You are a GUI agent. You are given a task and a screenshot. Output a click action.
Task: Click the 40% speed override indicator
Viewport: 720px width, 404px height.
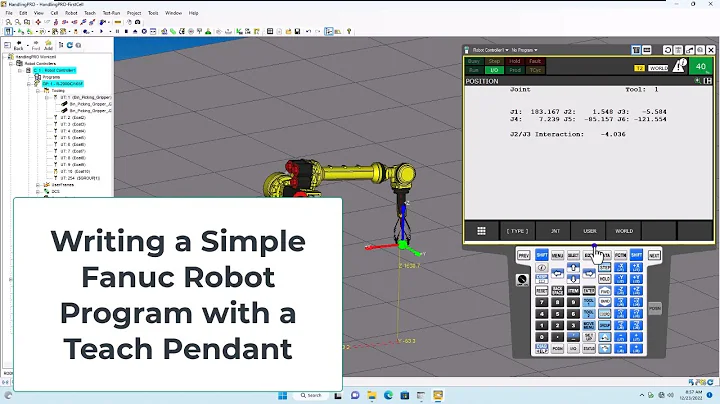click(x=701, y=67)
